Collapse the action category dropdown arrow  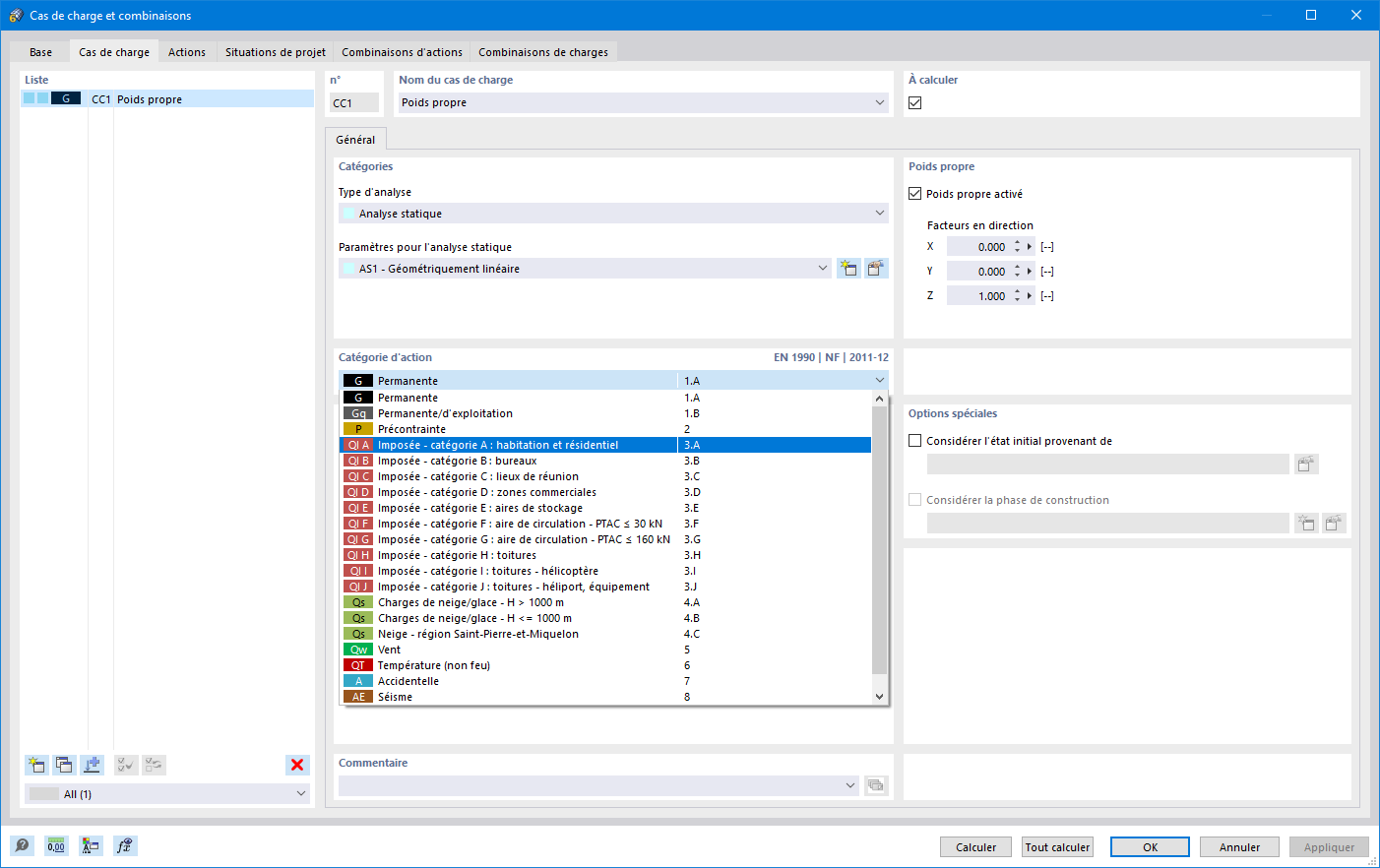pos(880,381)
